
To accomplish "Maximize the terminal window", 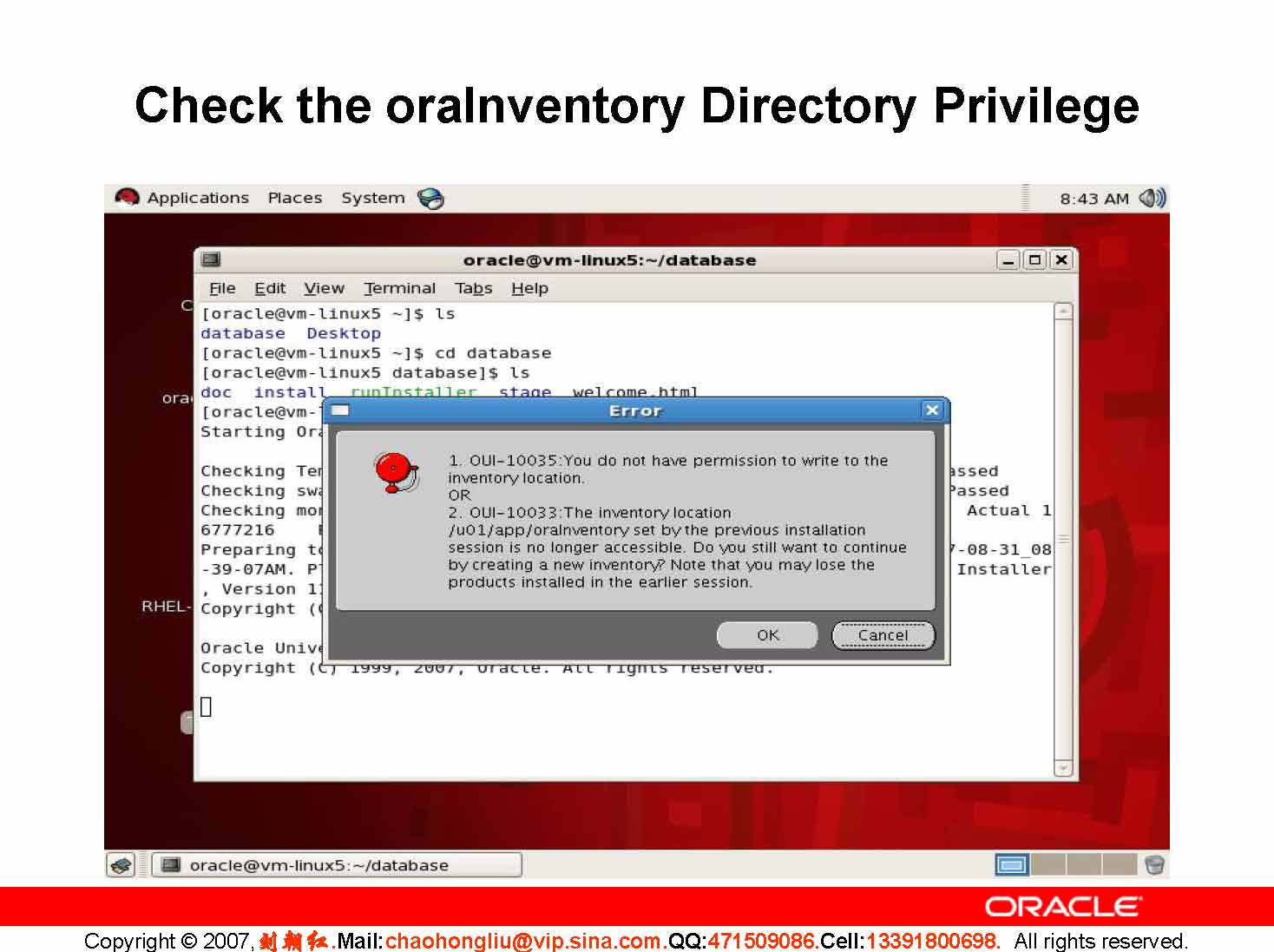I will pos(1034,259).
